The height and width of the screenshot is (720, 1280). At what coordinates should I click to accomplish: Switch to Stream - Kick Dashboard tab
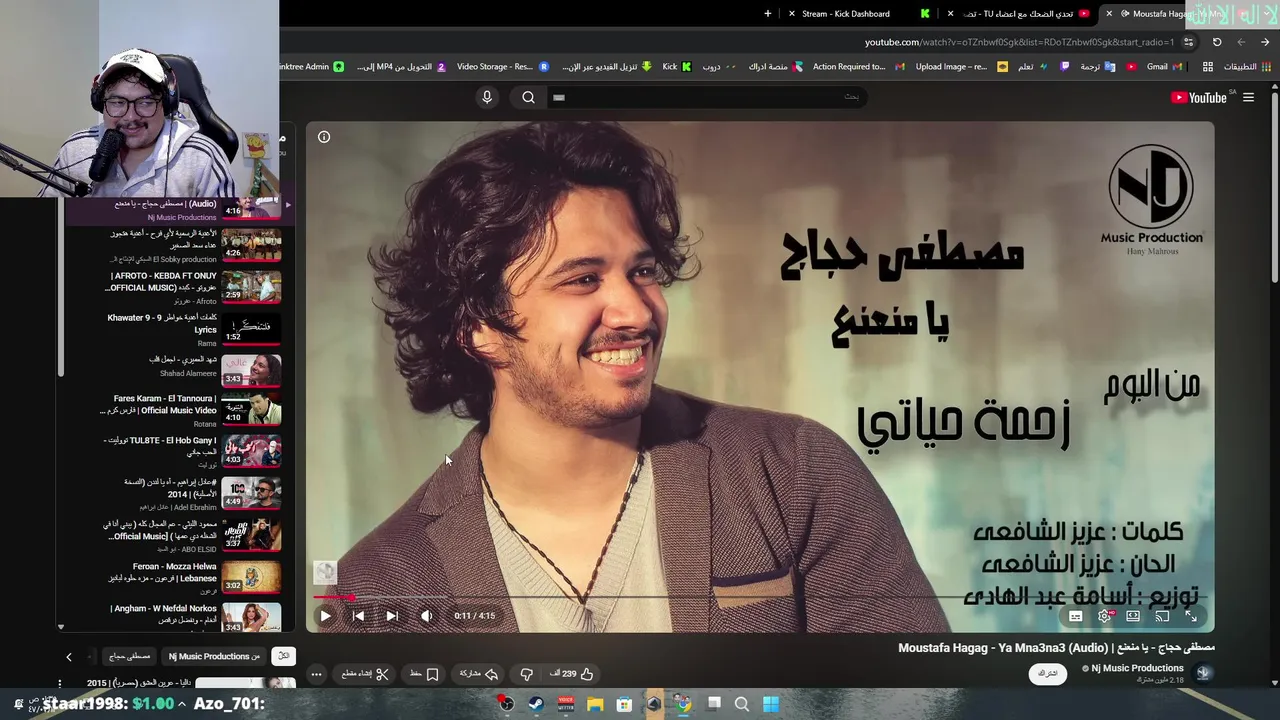[858, 14]
